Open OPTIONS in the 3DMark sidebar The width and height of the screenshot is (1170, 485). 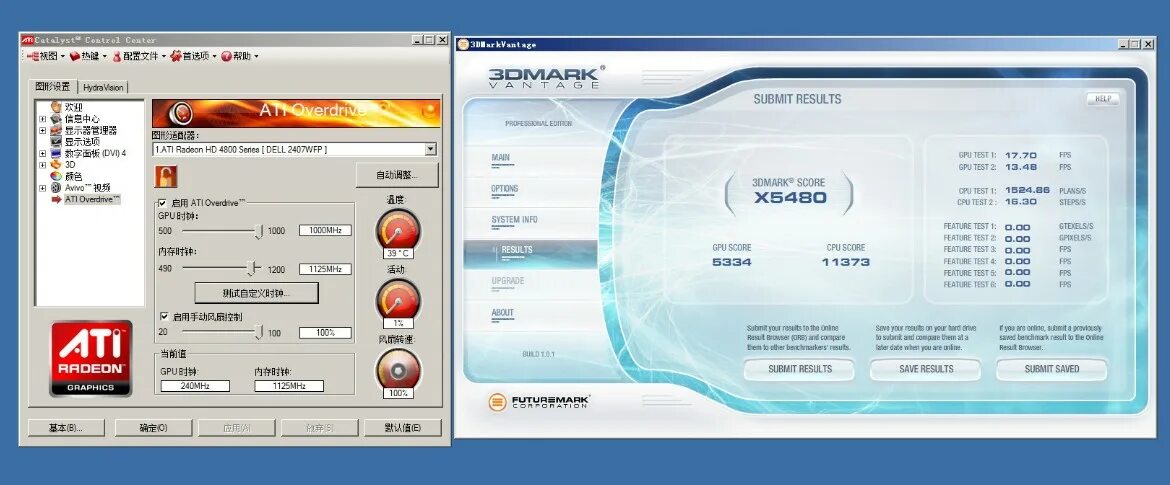[x=504, y=189]
